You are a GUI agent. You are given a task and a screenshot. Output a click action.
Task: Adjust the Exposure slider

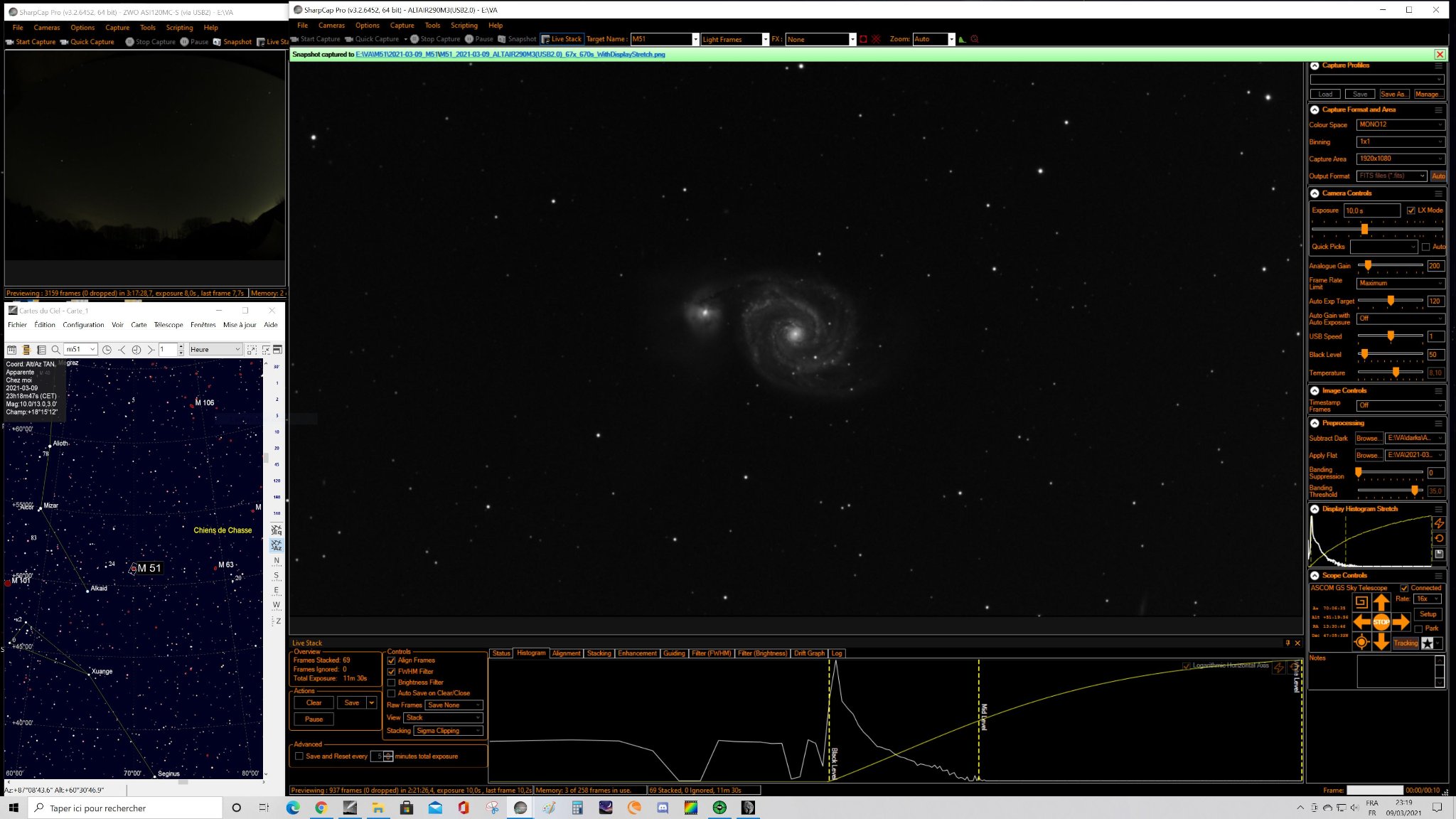coord(1377,229)
